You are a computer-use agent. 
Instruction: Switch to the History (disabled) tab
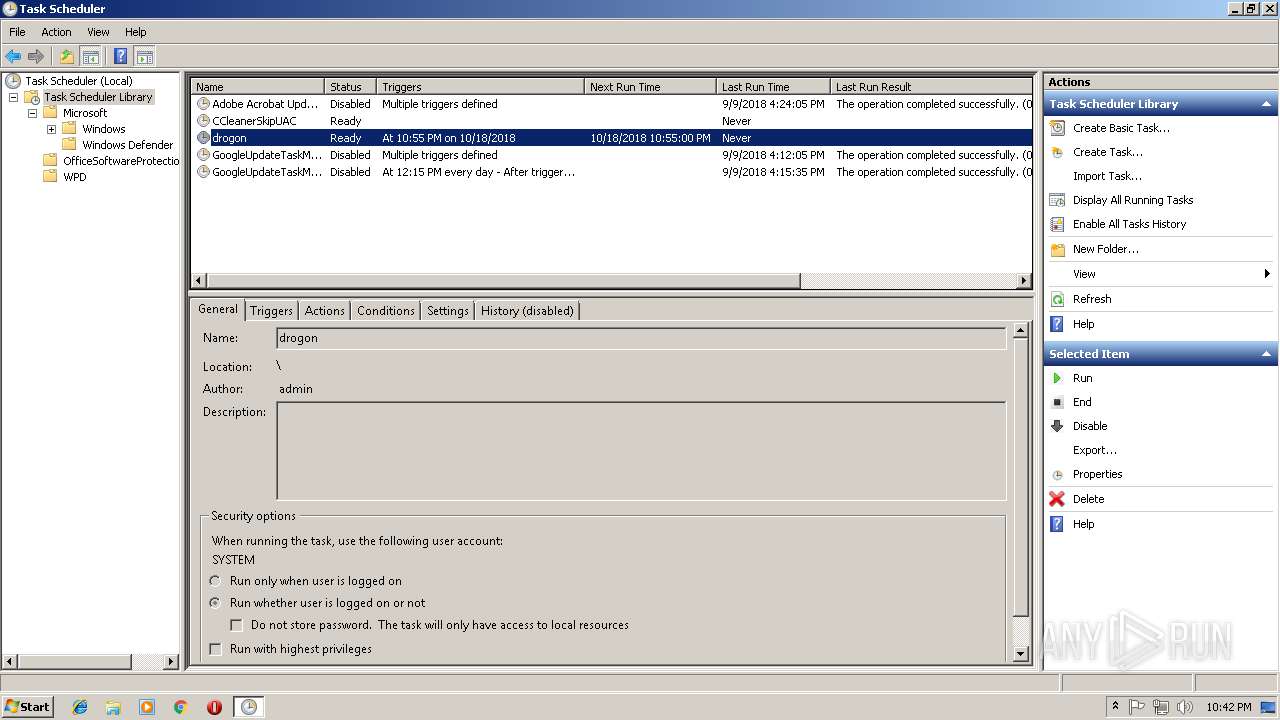[527, 311]
